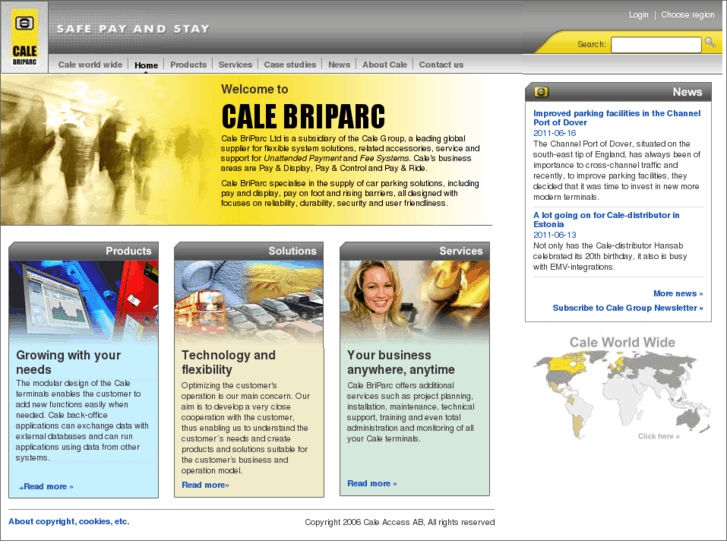Click Read more under Technology and flexibility

(x=205, y=485)
